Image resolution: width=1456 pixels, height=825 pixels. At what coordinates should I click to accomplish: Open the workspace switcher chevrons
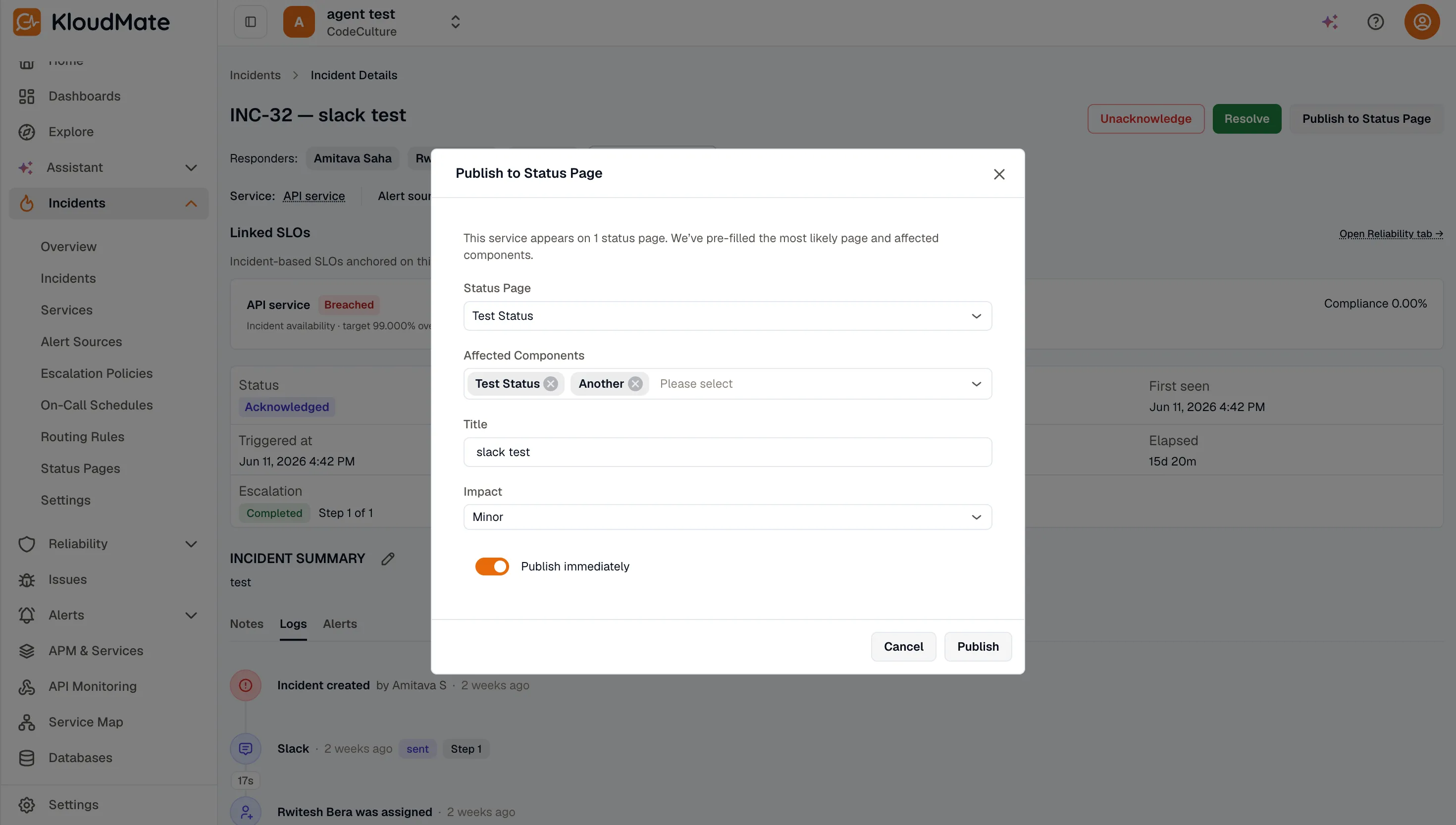pos(455,21)
